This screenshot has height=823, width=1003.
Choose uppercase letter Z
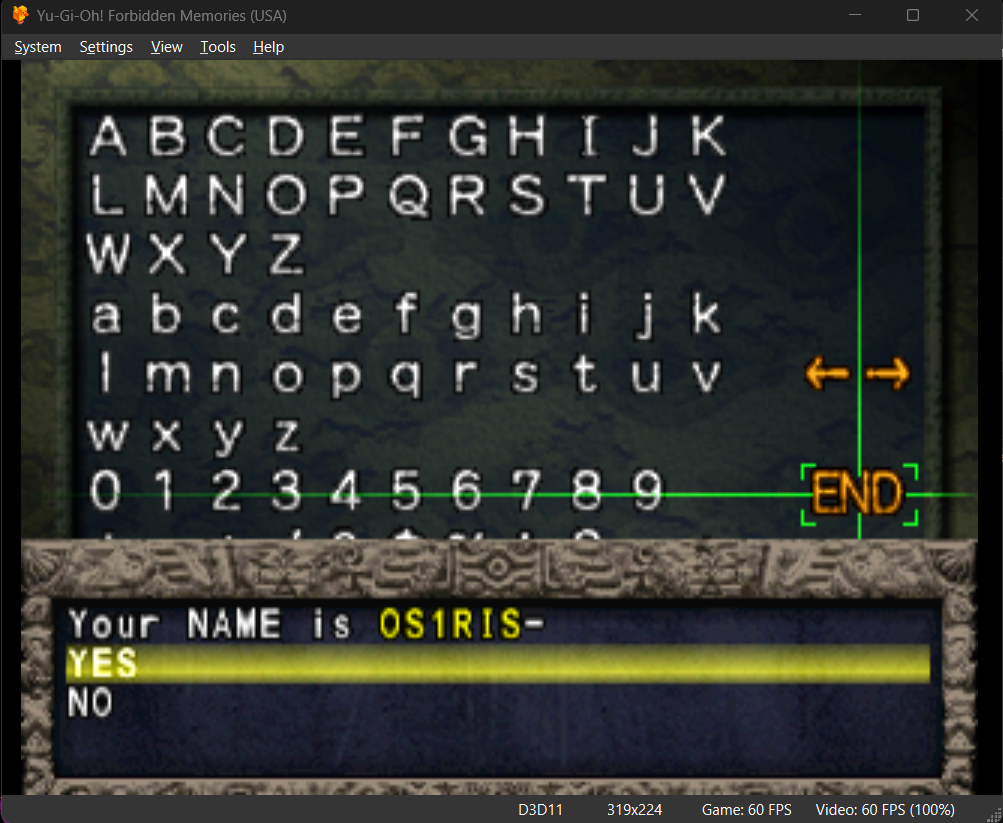(286, 254)
